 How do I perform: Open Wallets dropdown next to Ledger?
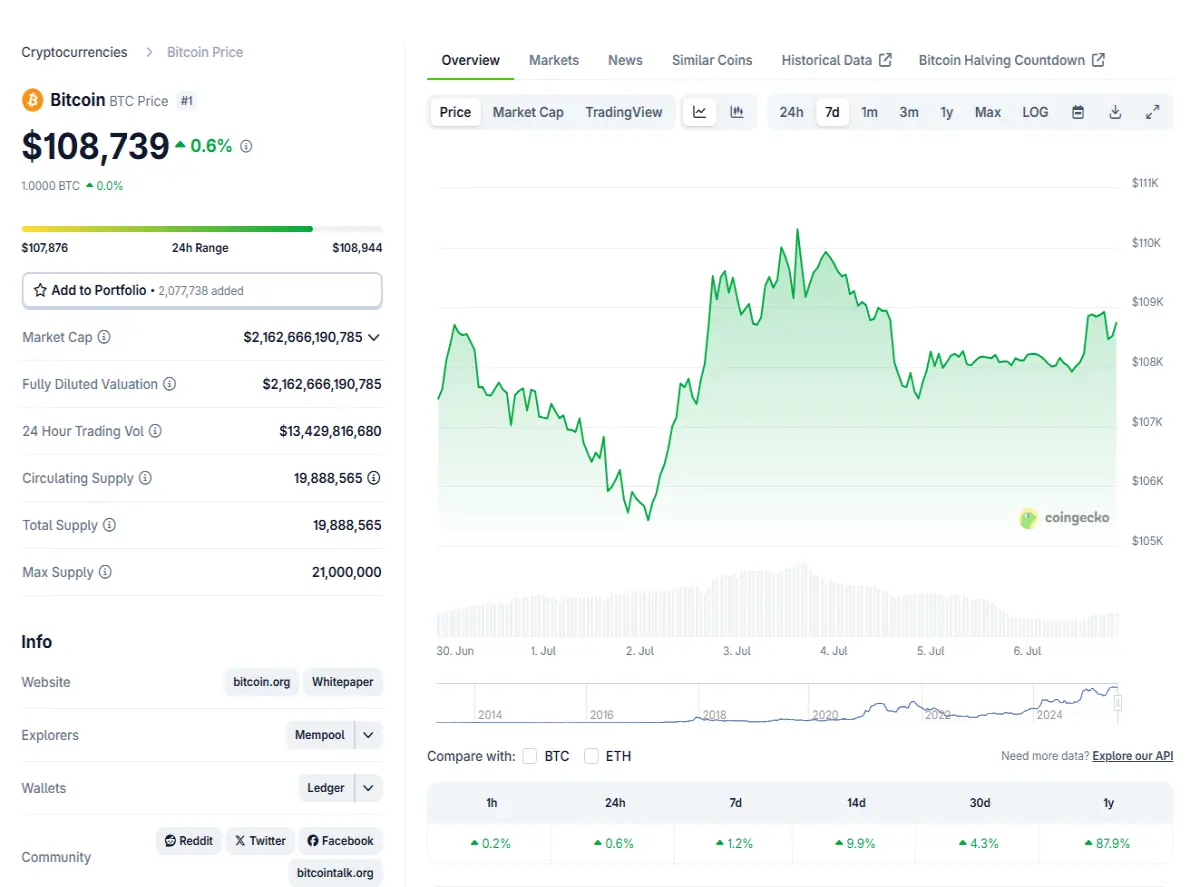[368, 788]
